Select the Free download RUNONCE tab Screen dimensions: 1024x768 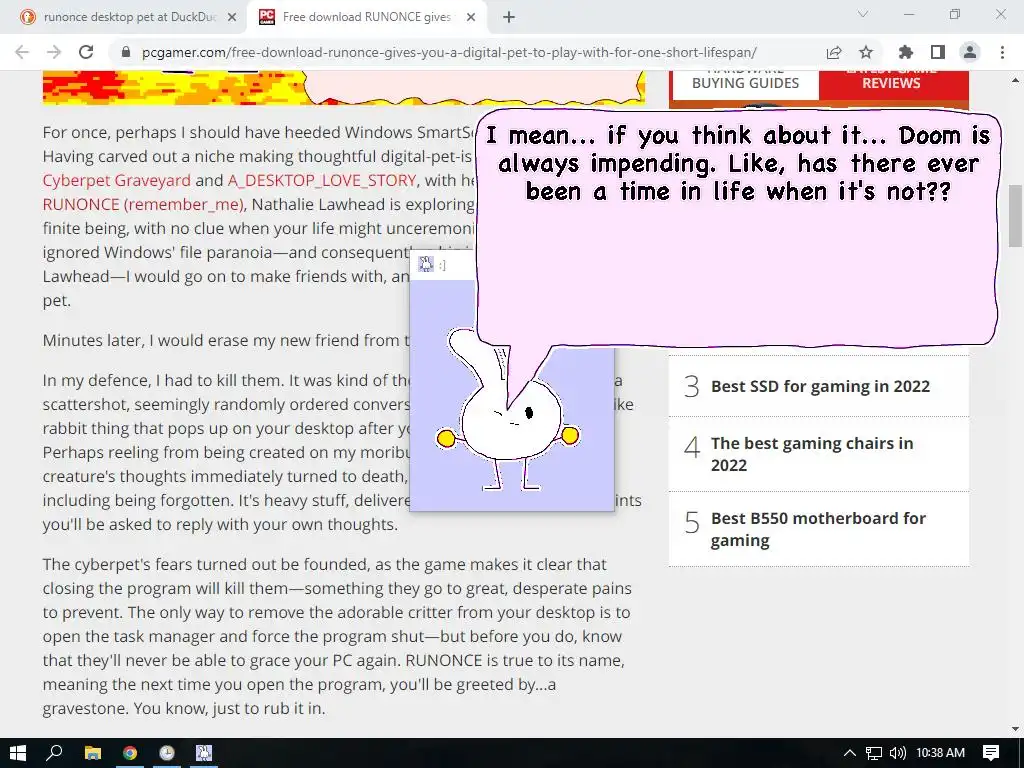click(367, 18)
